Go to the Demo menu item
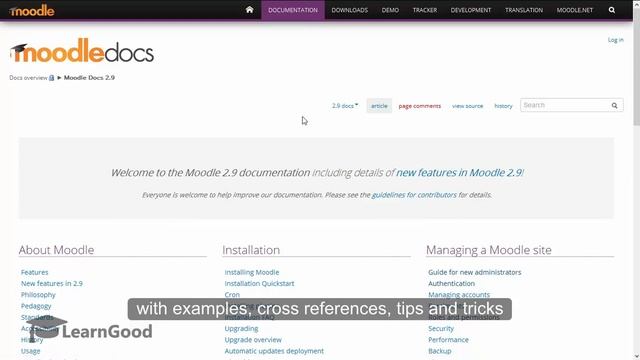640x360 pixels. (390, 10)
